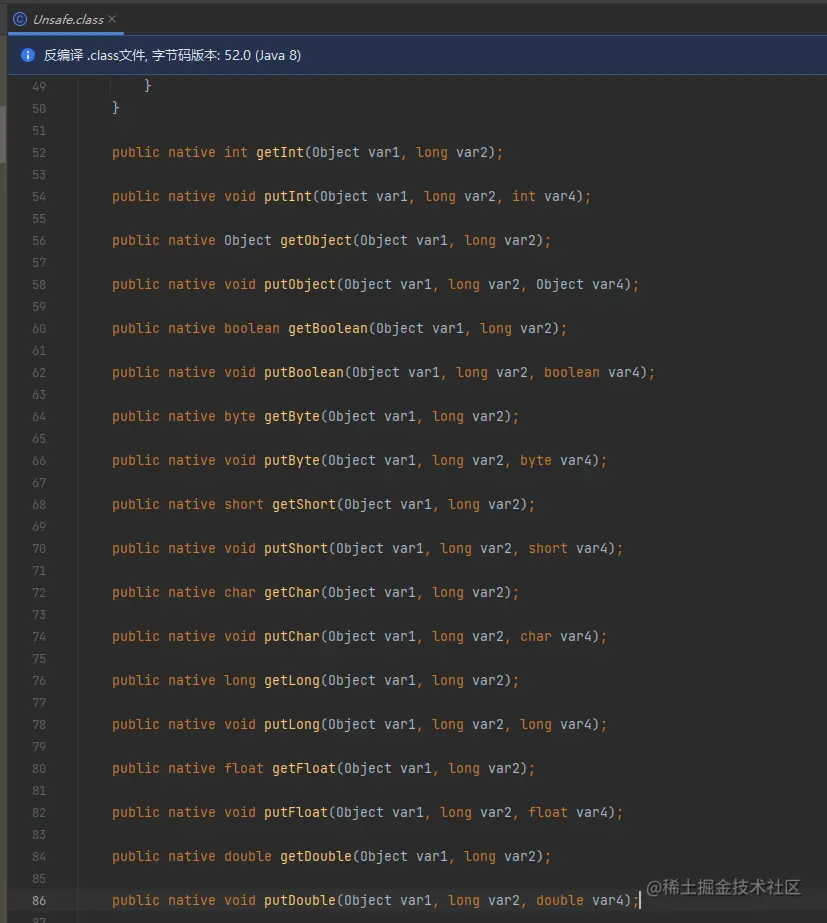
Task: Click the getShort method name
Action: [x=304, y=504]
